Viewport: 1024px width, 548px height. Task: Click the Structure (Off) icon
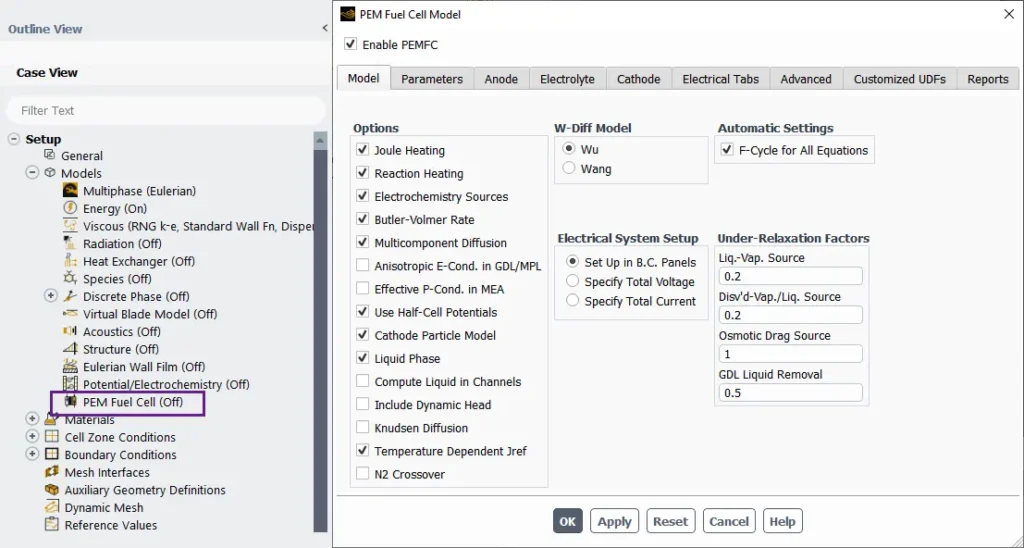tap(70, 349)
